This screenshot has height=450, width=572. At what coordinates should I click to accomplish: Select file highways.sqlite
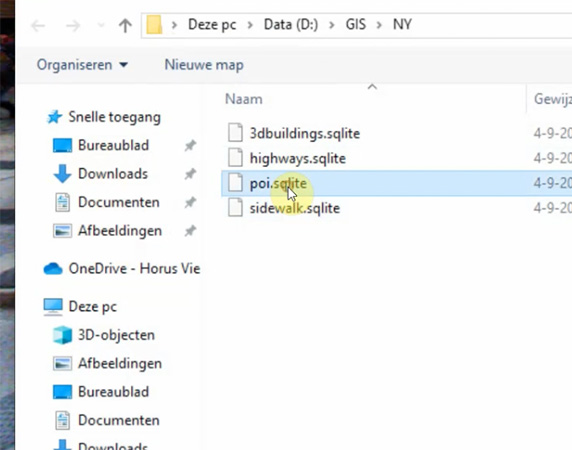[x=298, y=158]
